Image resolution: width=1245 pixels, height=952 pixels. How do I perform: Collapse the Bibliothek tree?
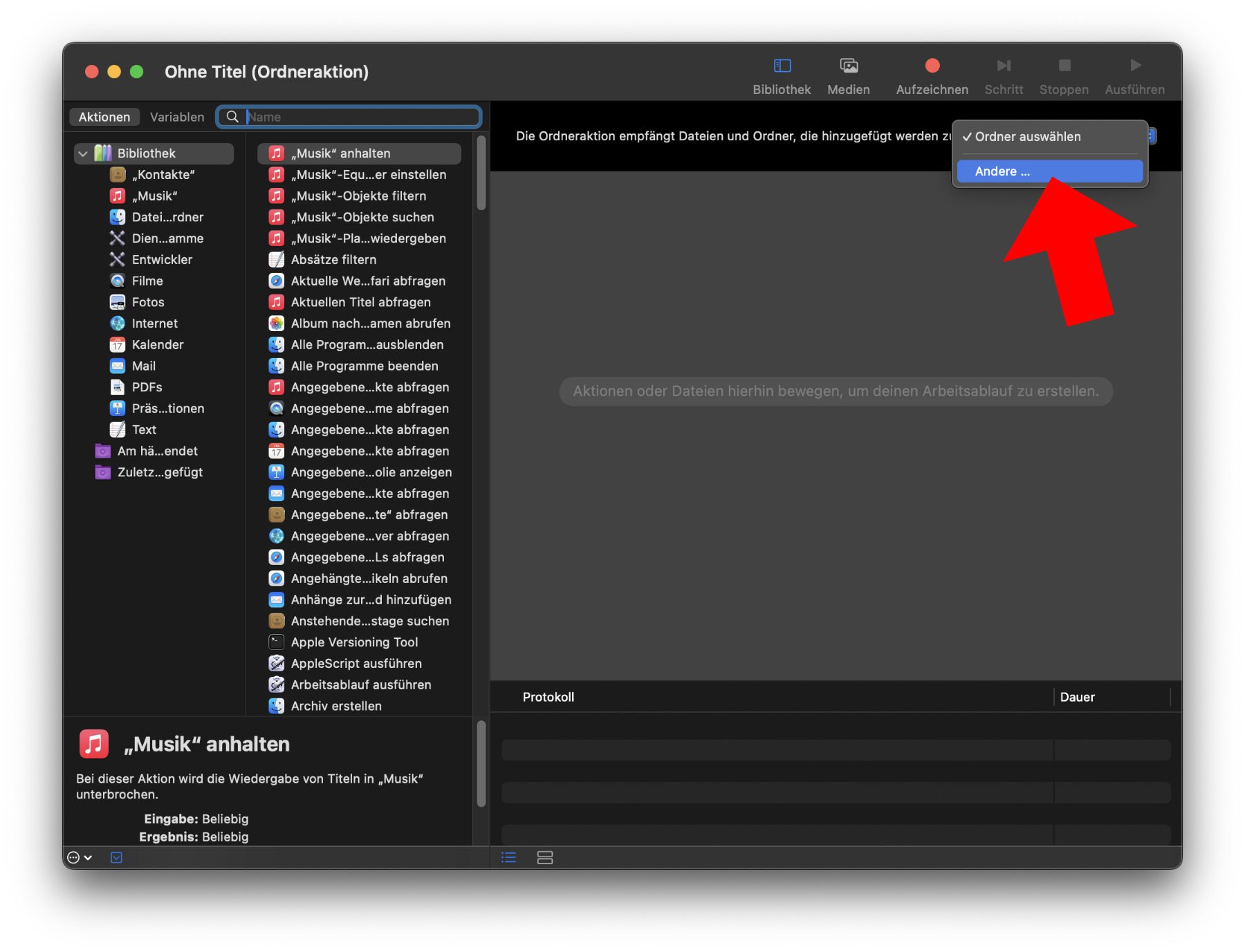[x=83, y=153]
